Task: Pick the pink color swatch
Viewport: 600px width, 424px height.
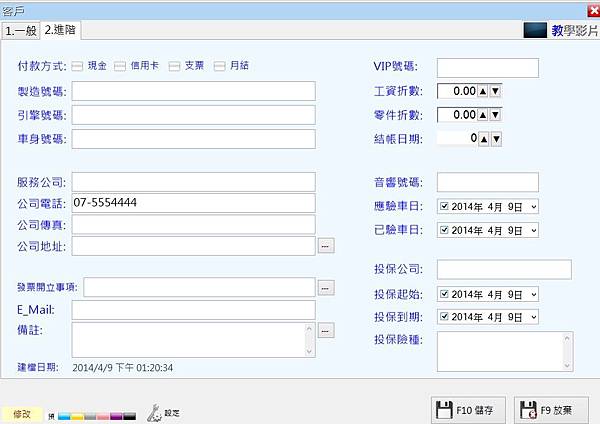Action: pyautogui.click(x=103, y=416)
